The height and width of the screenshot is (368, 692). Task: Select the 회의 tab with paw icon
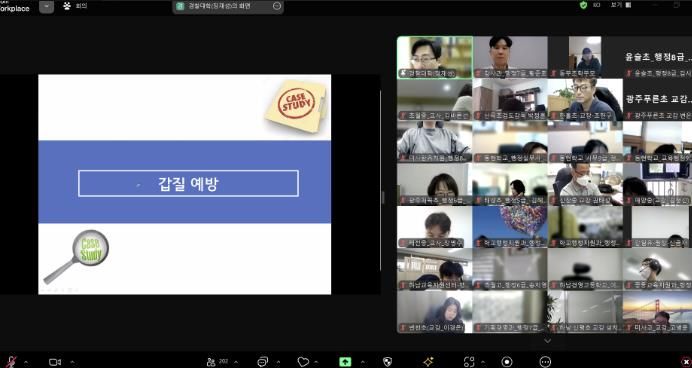[x=75, y=6]
